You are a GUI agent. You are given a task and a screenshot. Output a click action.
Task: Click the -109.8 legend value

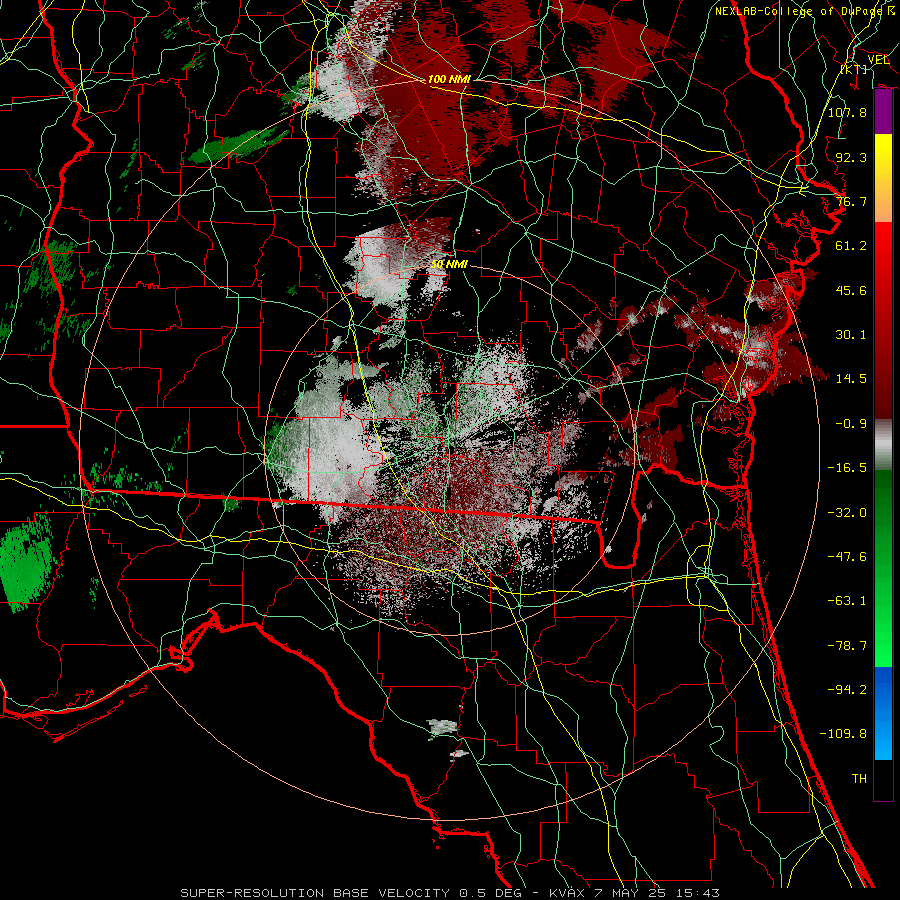click(843, 734)
